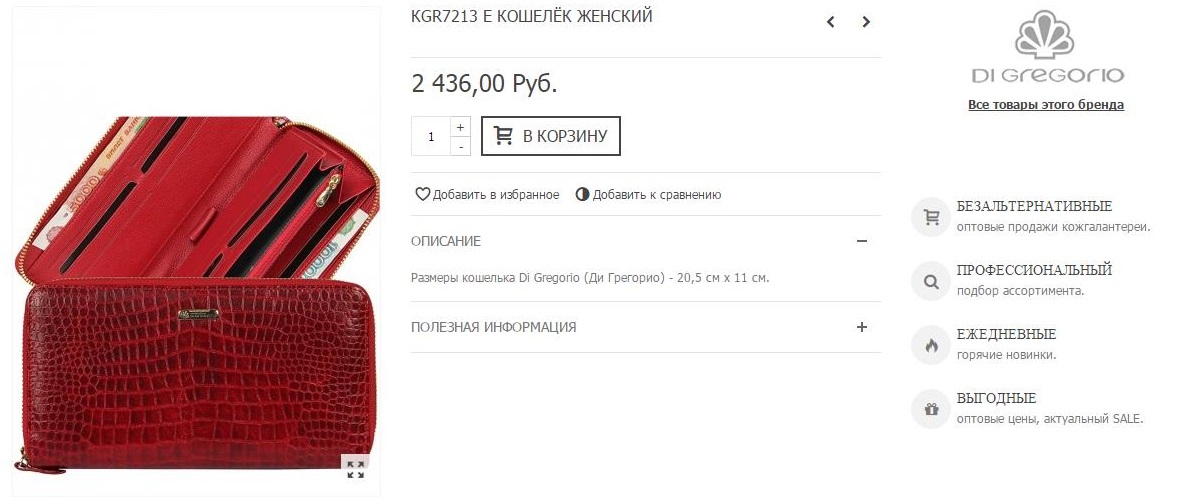The image size is (1185, 504).
Task: Click the heart favorites icon
Action: click(422, 194)
